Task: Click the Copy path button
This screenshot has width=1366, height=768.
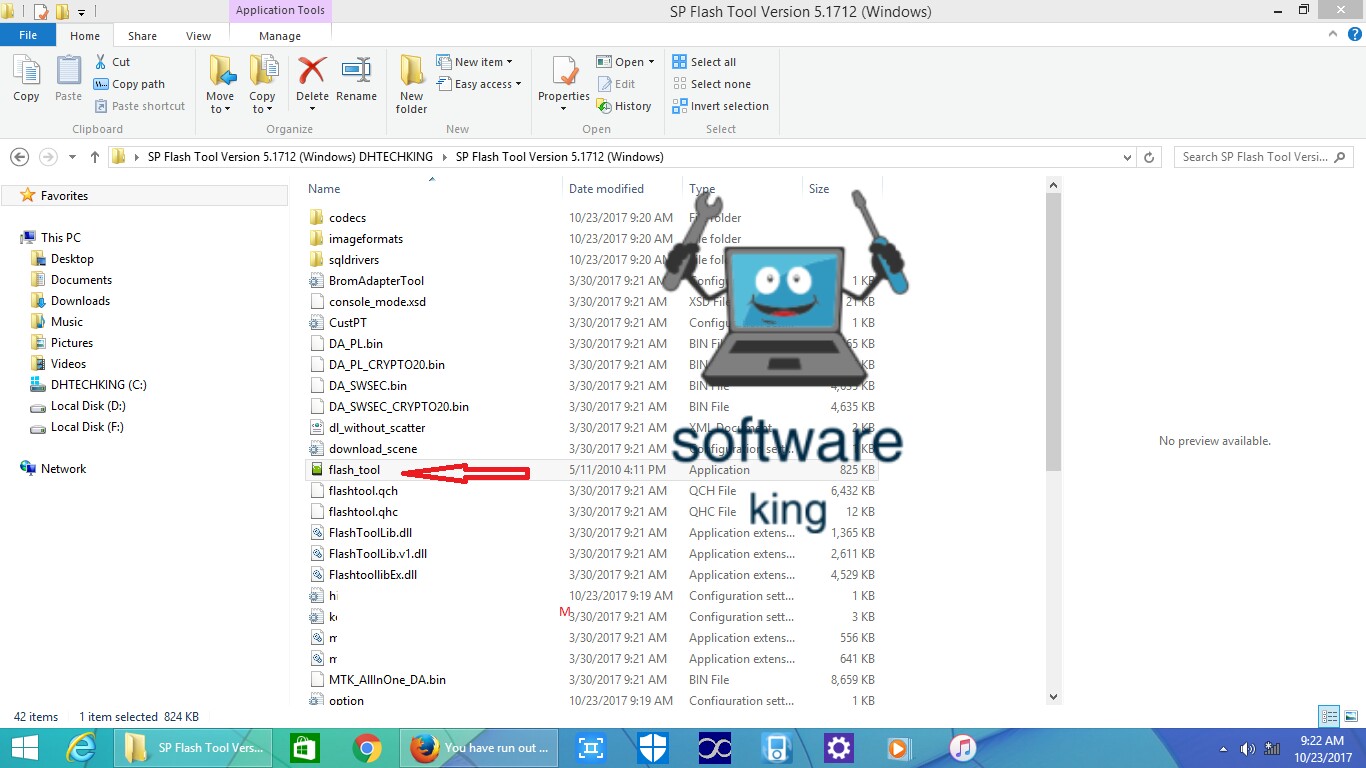Action: [129, 84]
